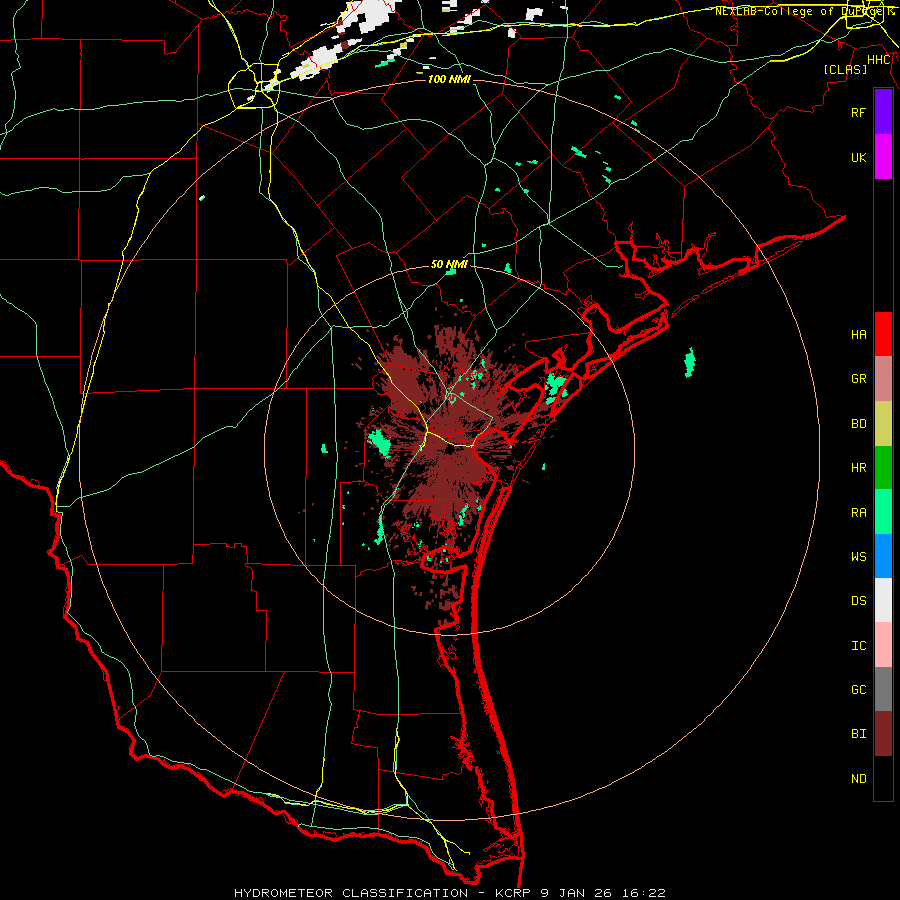Screen dimensions: 900x900
Task: Click the HA red legend swatch
Action: (883, 334)
